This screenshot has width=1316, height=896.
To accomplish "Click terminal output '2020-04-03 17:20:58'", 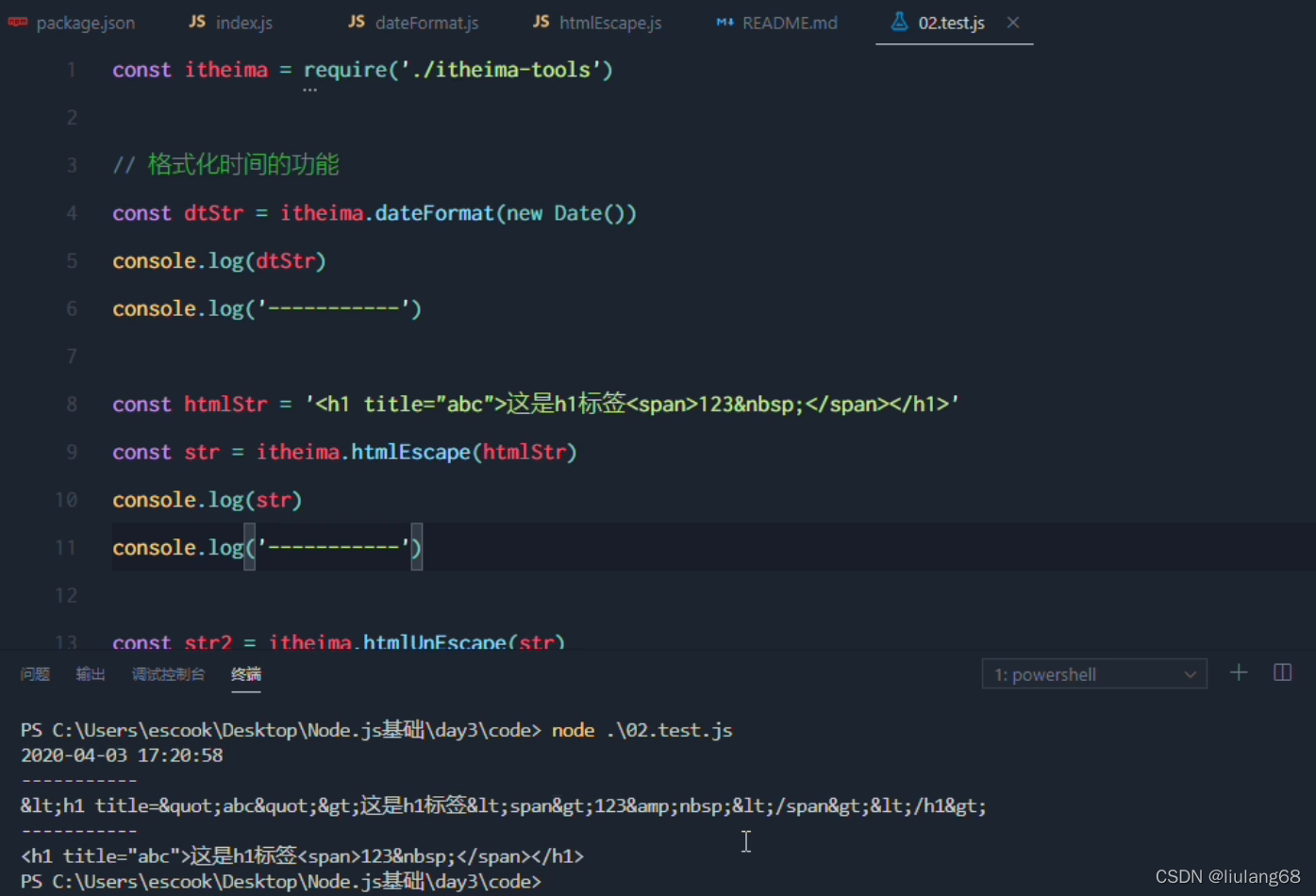I will tap(122, 755).
